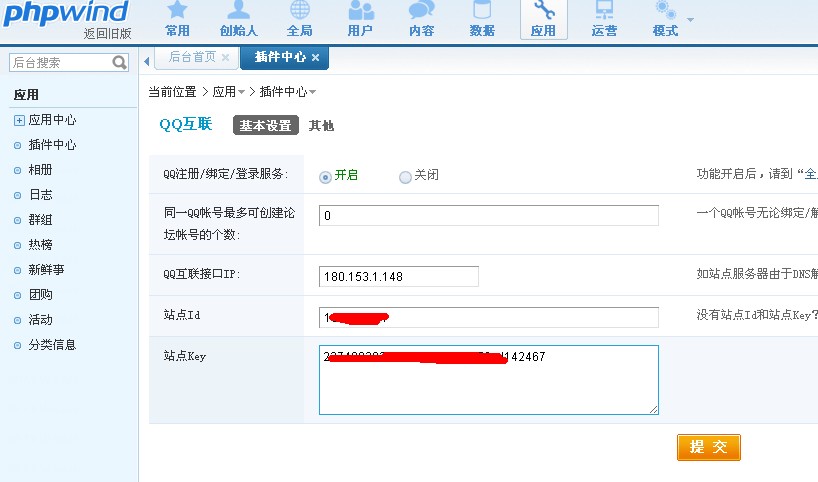The image size is (818, 482).
Task: Select the 开启 radio button
Action: (x=325, y=177)
